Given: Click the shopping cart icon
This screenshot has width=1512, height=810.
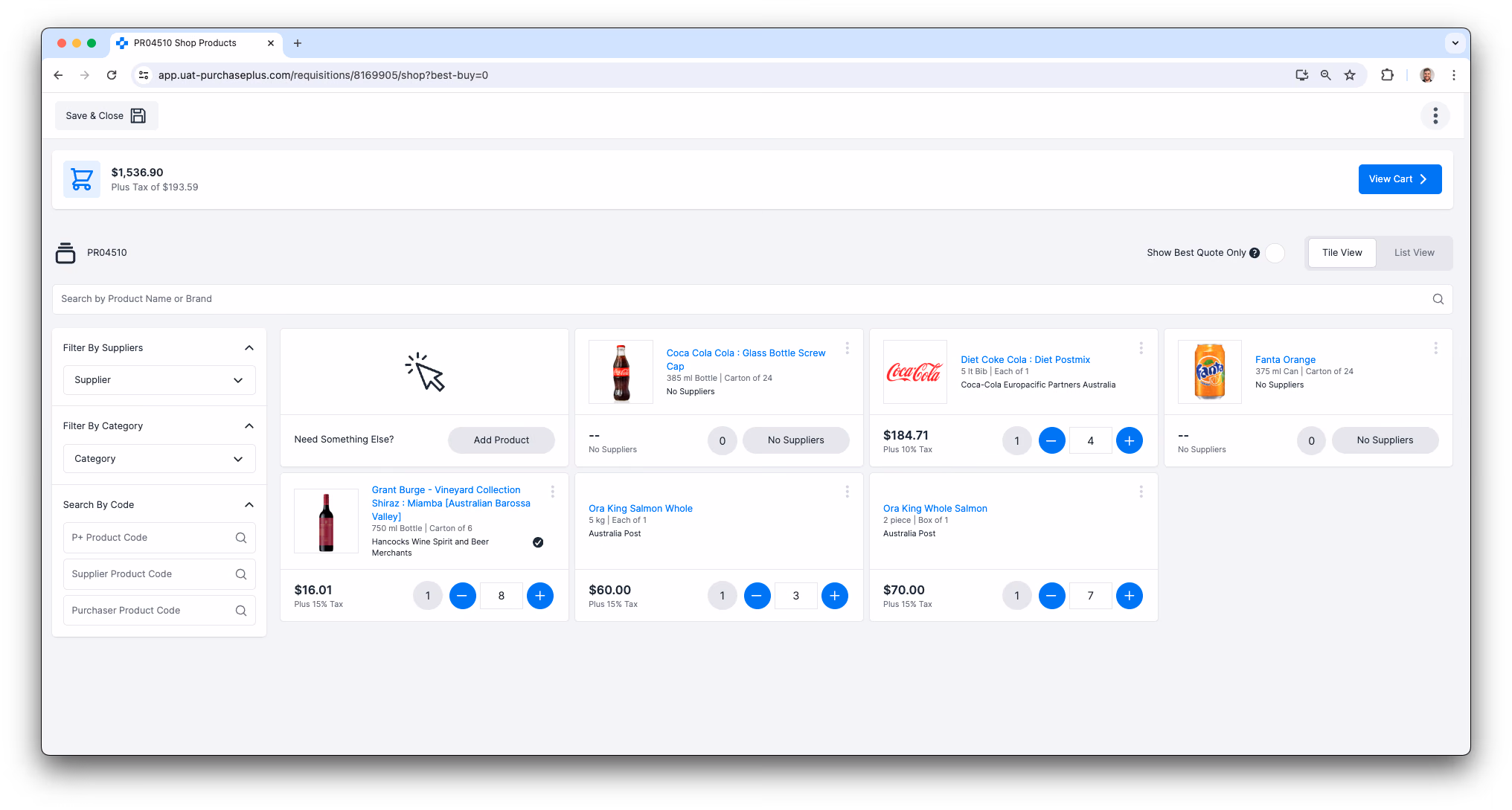Looking at the screenshot, I should (x=82, y=179).
